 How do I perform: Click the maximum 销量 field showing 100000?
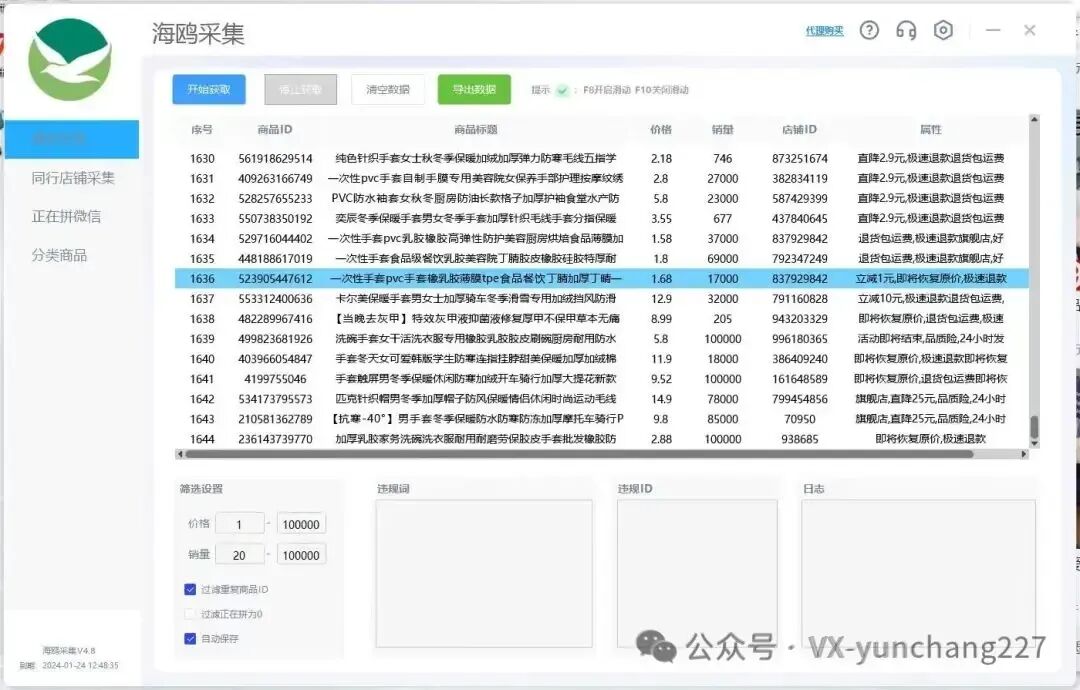301,555
